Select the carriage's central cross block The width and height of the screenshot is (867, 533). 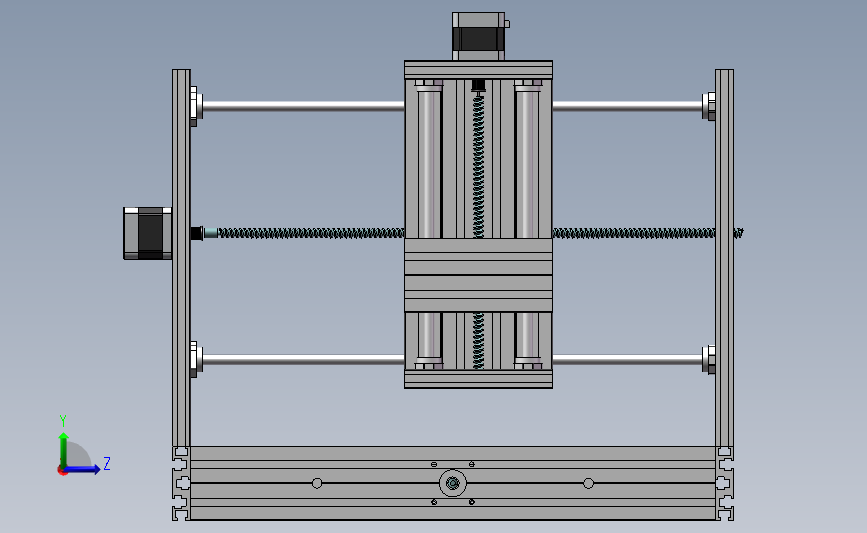(478, 275)
